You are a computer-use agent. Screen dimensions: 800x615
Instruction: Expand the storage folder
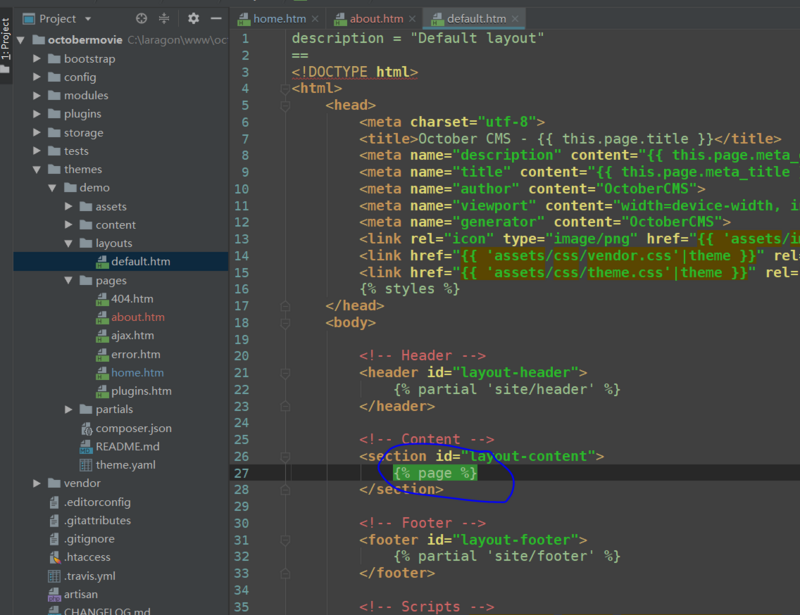(x=37, y=133)
